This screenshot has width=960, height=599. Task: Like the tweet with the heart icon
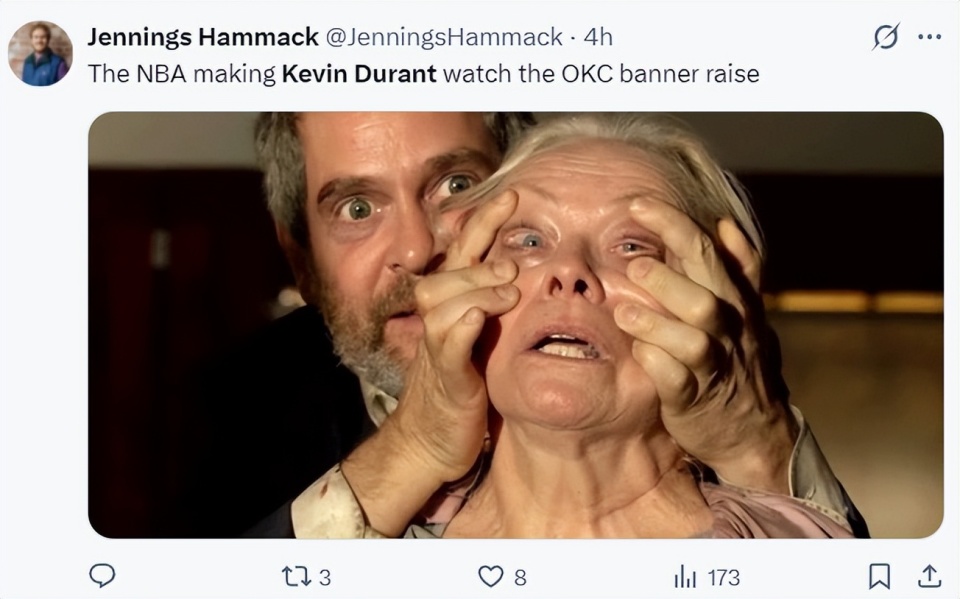coord(490,576)
